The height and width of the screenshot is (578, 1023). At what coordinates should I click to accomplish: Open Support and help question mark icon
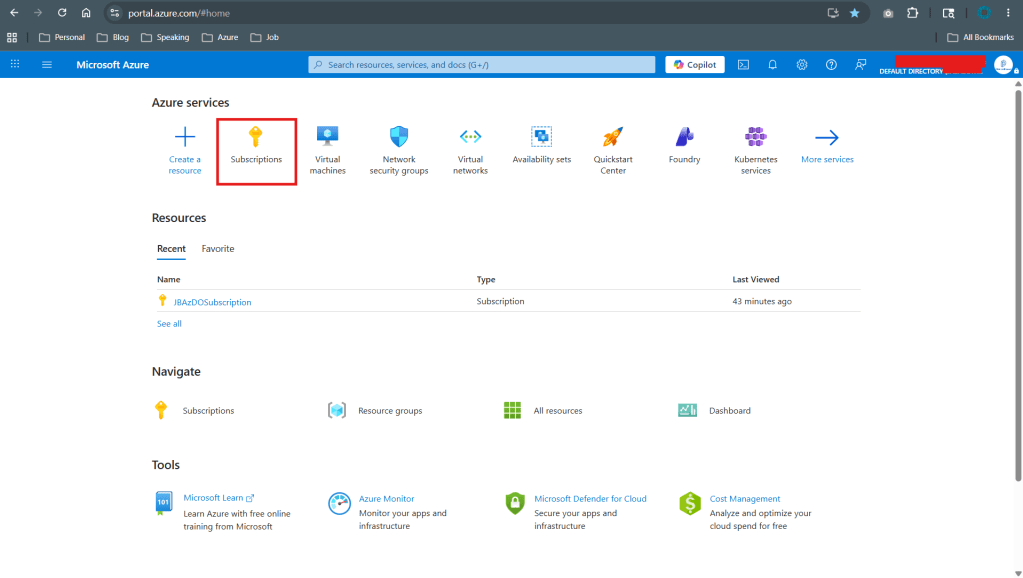(x=831, y=65)
